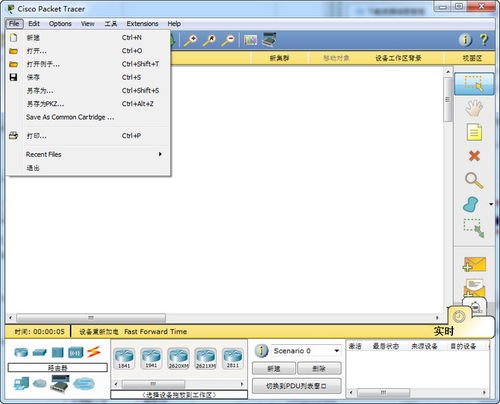500x404 pixels.
Task: Click the 切换到PDU列表窗口 button
Action: click(x=296, y=386)
